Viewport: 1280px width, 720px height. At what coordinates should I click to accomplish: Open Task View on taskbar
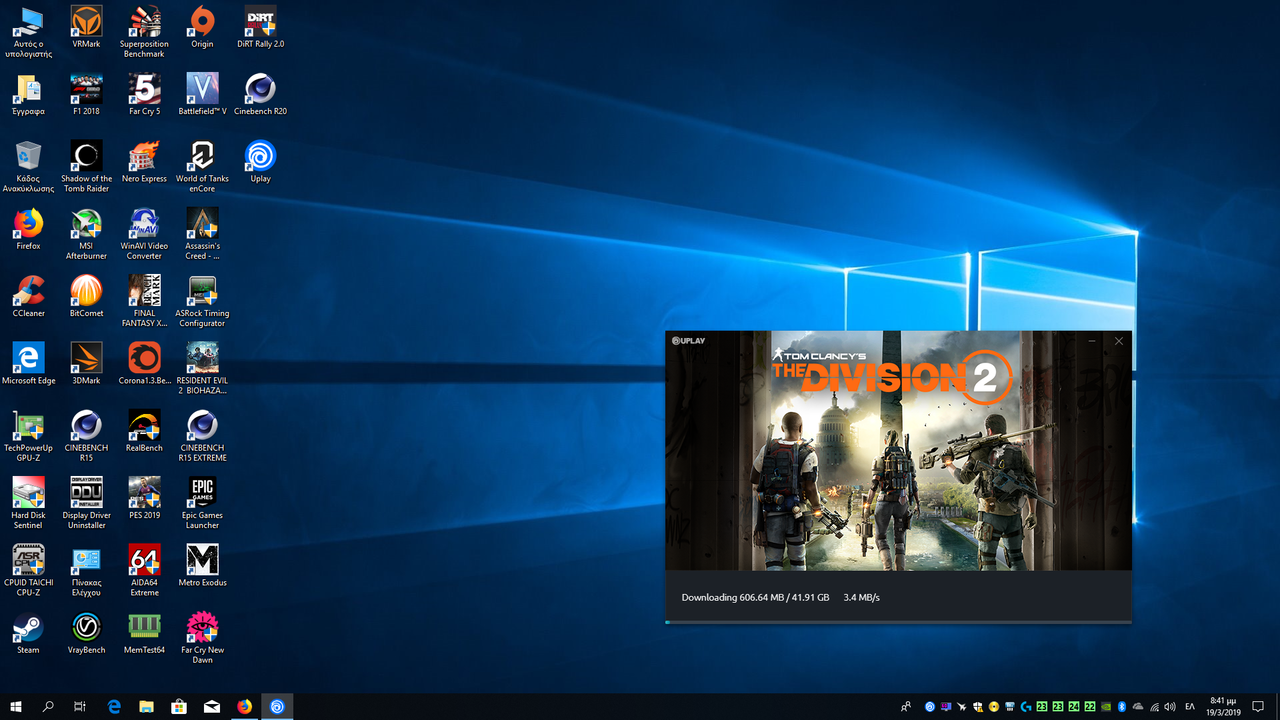80,707
